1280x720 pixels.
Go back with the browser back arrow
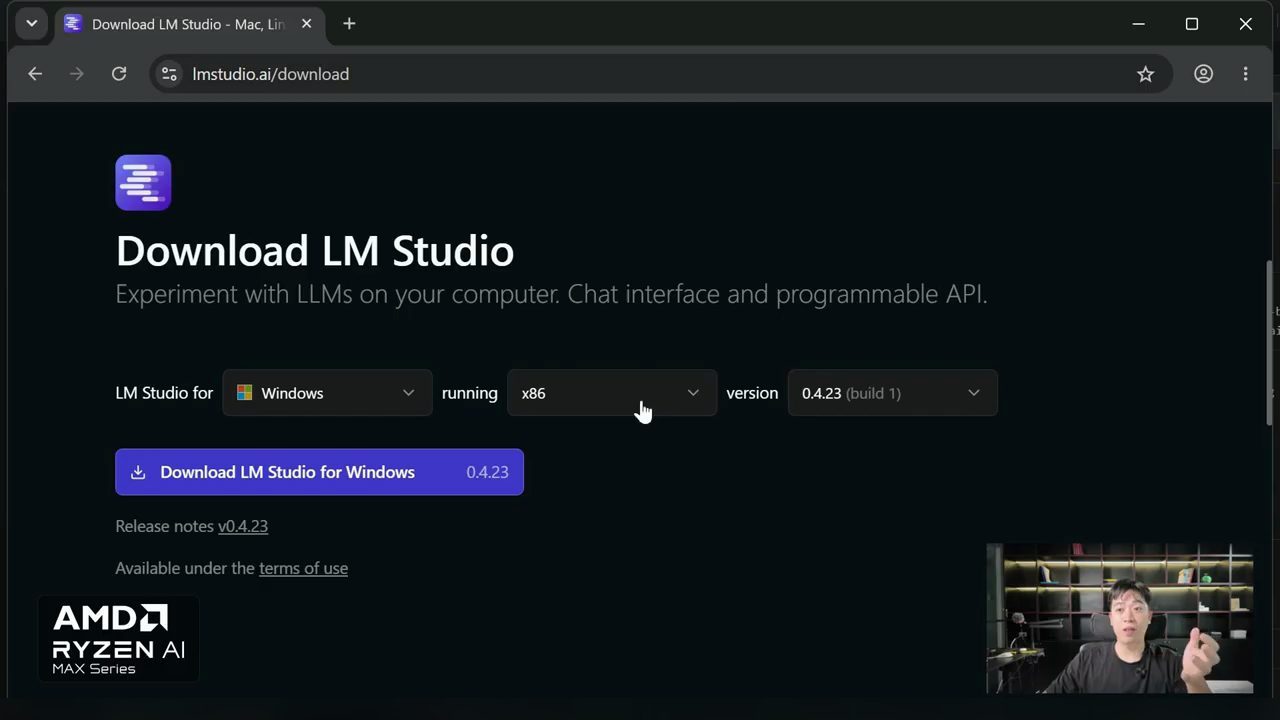[x=35, y=74]
